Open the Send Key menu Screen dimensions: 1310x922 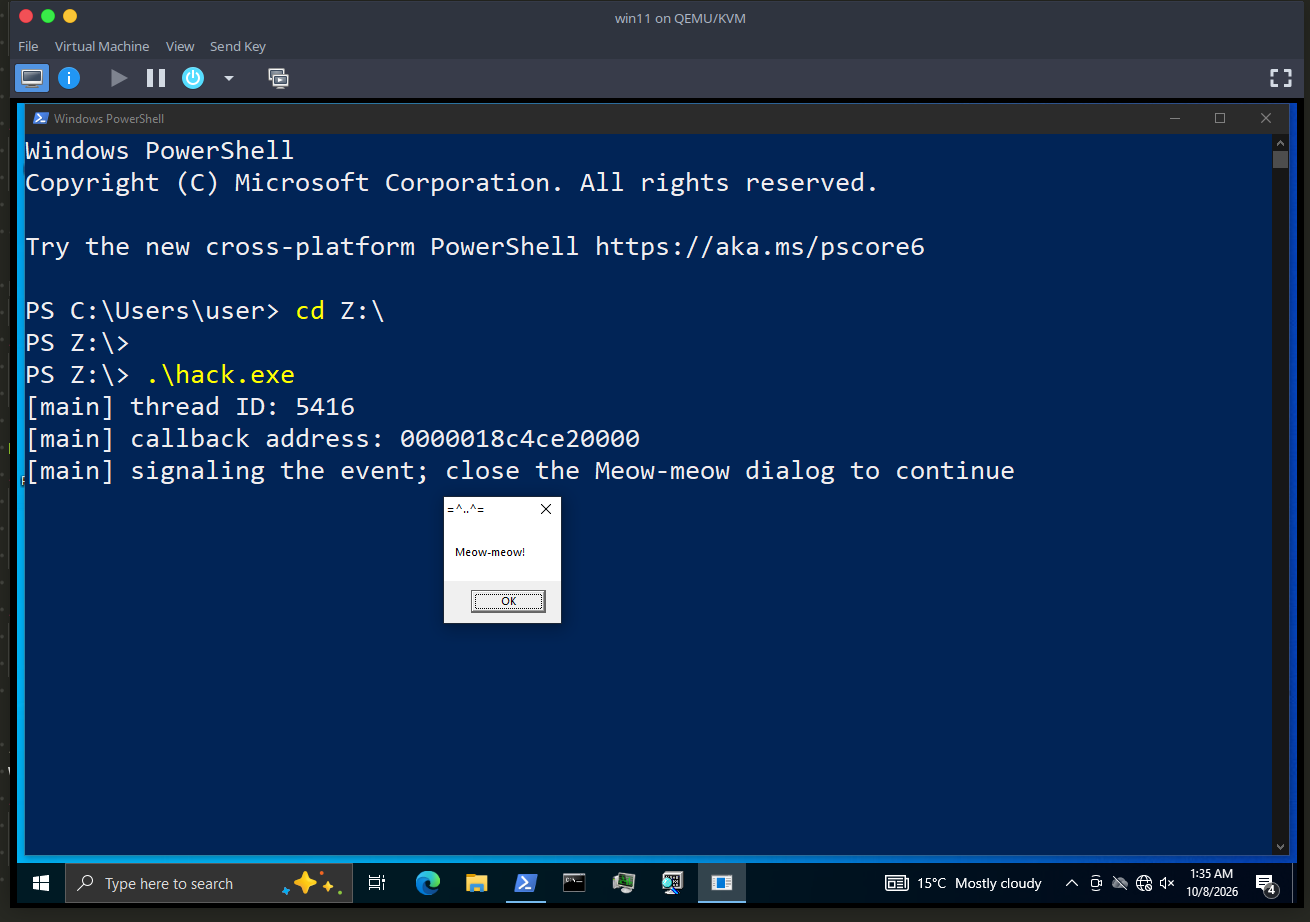[x=238, y=46]
